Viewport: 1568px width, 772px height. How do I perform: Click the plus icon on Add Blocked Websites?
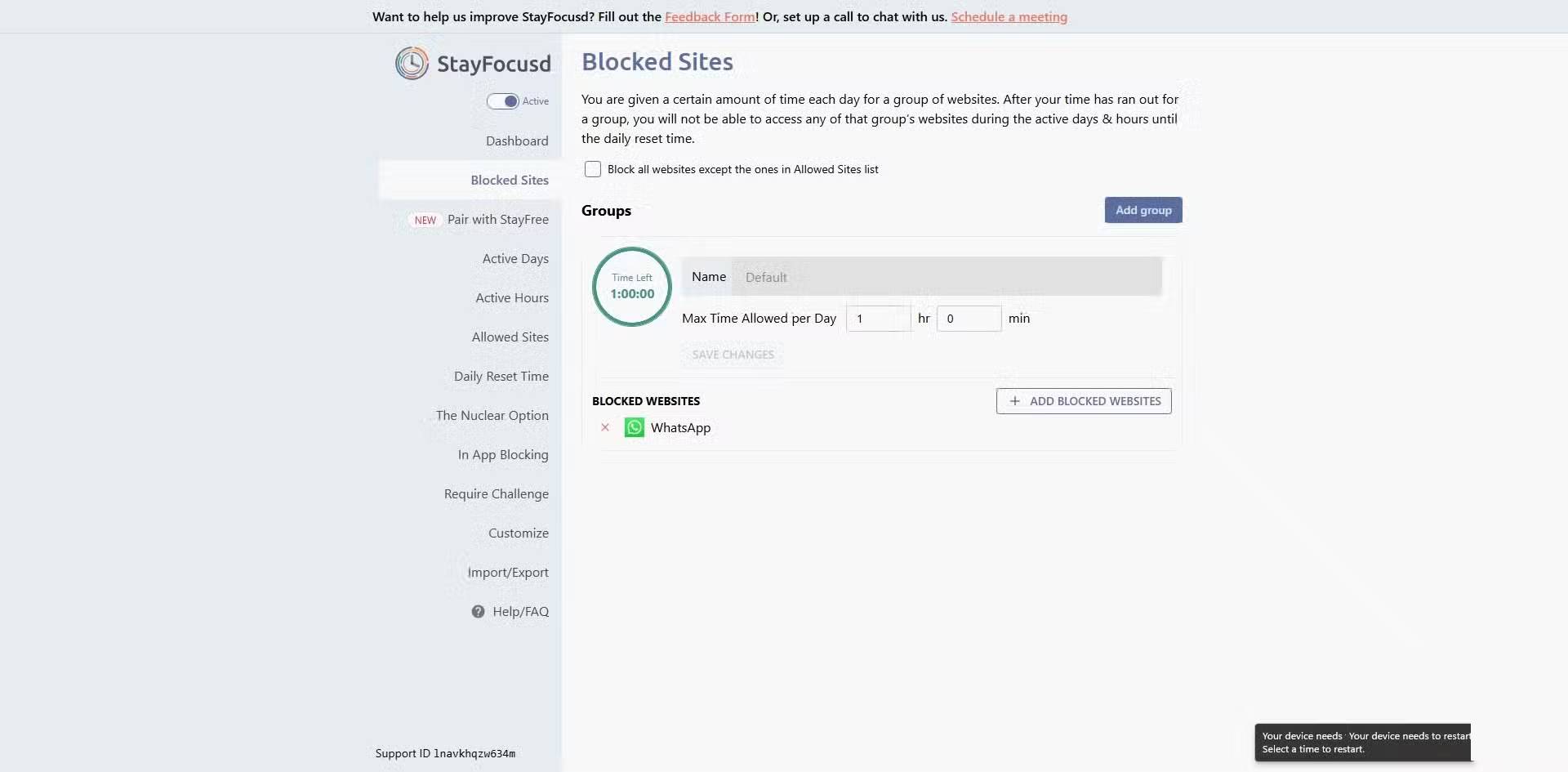coord(1014,401)
